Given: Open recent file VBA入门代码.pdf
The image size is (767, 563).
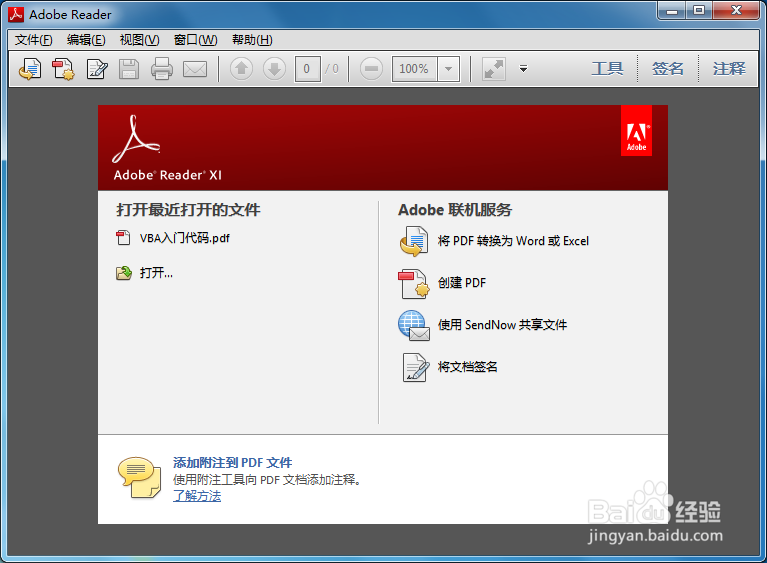Looking at the screenshot, I should [x=184, y=238].
